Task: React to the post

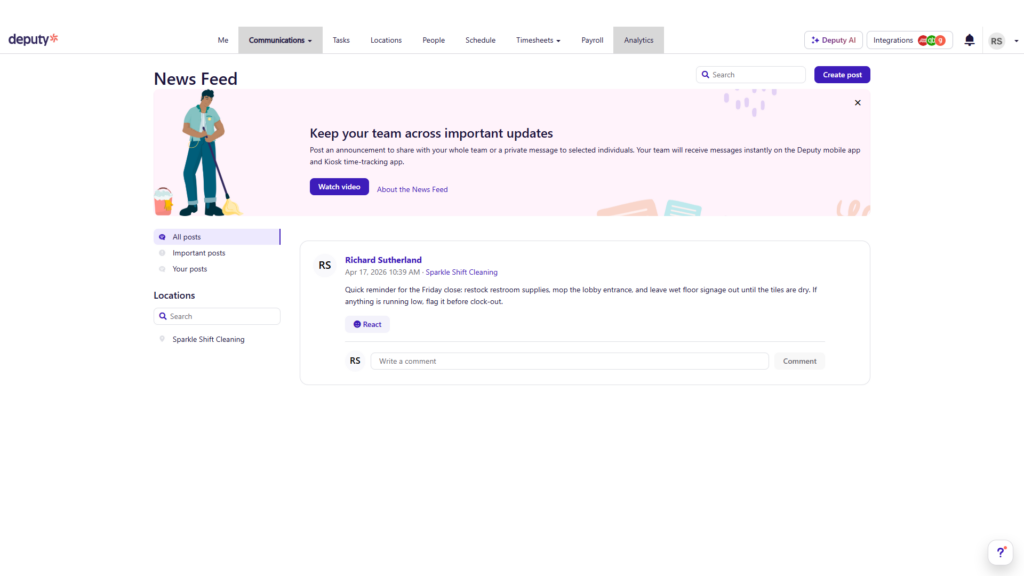Action: pos(367,324)
